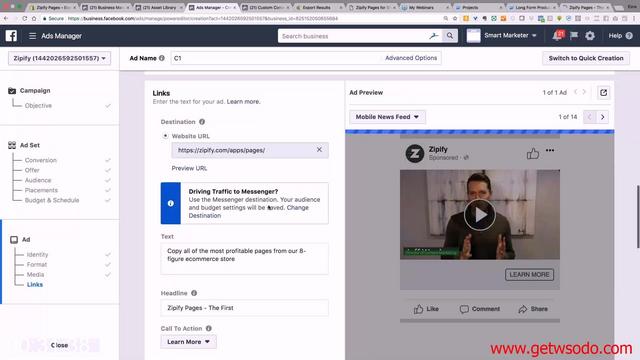Switch to the Asset Library browser tab

159,7
